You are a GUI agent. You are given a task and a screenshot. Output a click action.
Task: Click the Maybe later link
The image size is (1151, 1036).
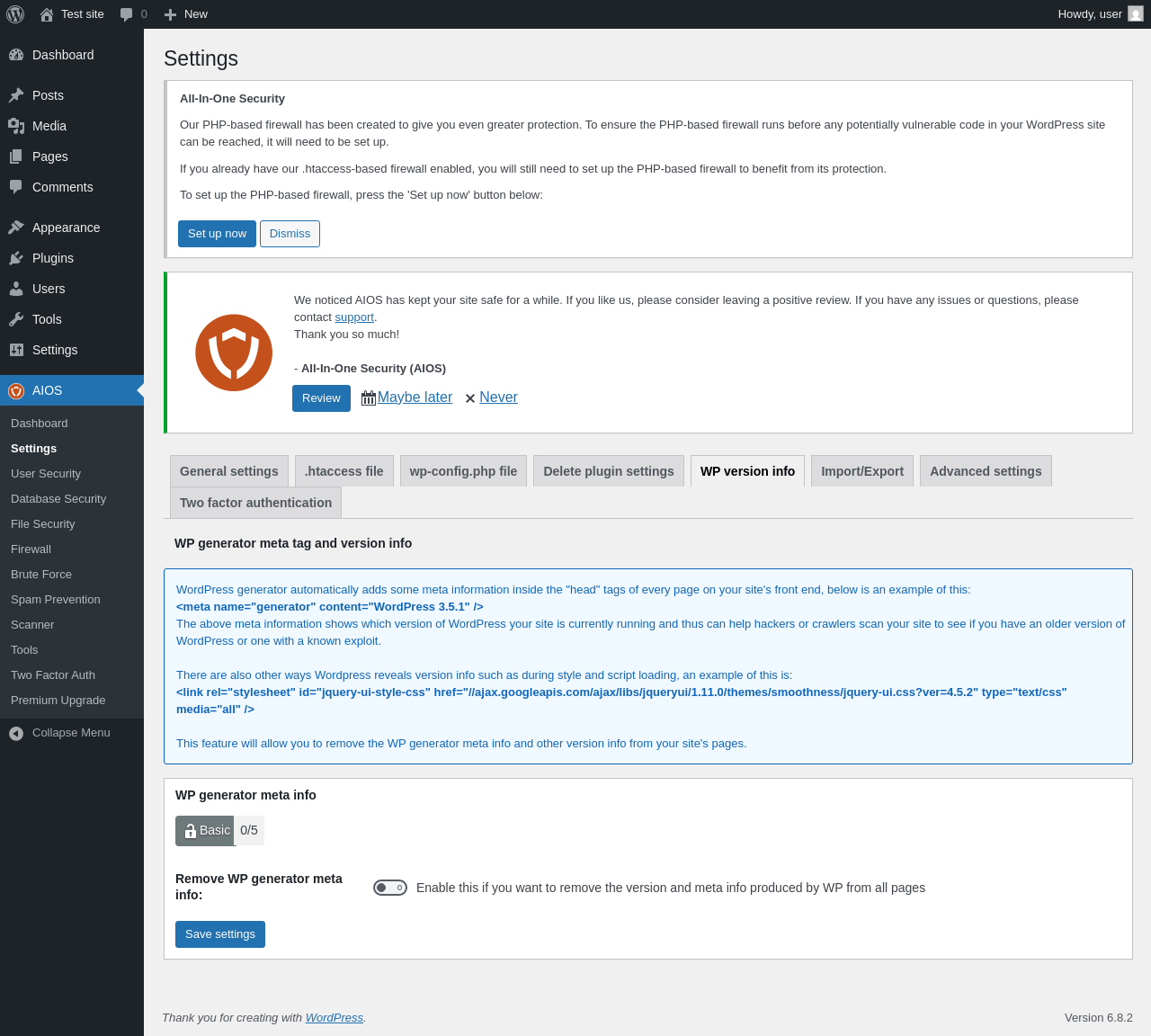415,397
